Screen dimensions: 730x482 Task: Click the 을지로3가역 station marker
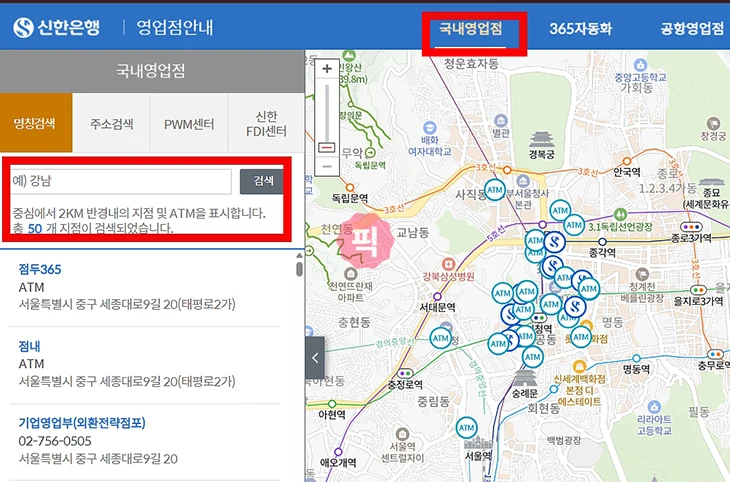click(x=698, y=290)
